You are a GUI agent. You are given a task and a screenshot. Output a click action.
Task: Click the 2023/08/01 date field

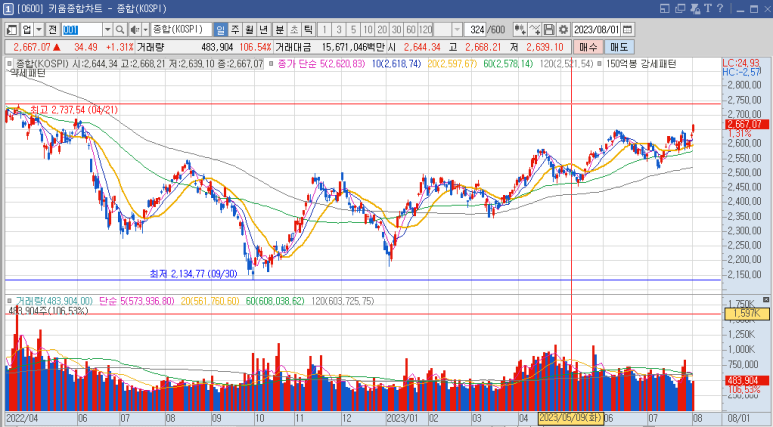point(596,30)
